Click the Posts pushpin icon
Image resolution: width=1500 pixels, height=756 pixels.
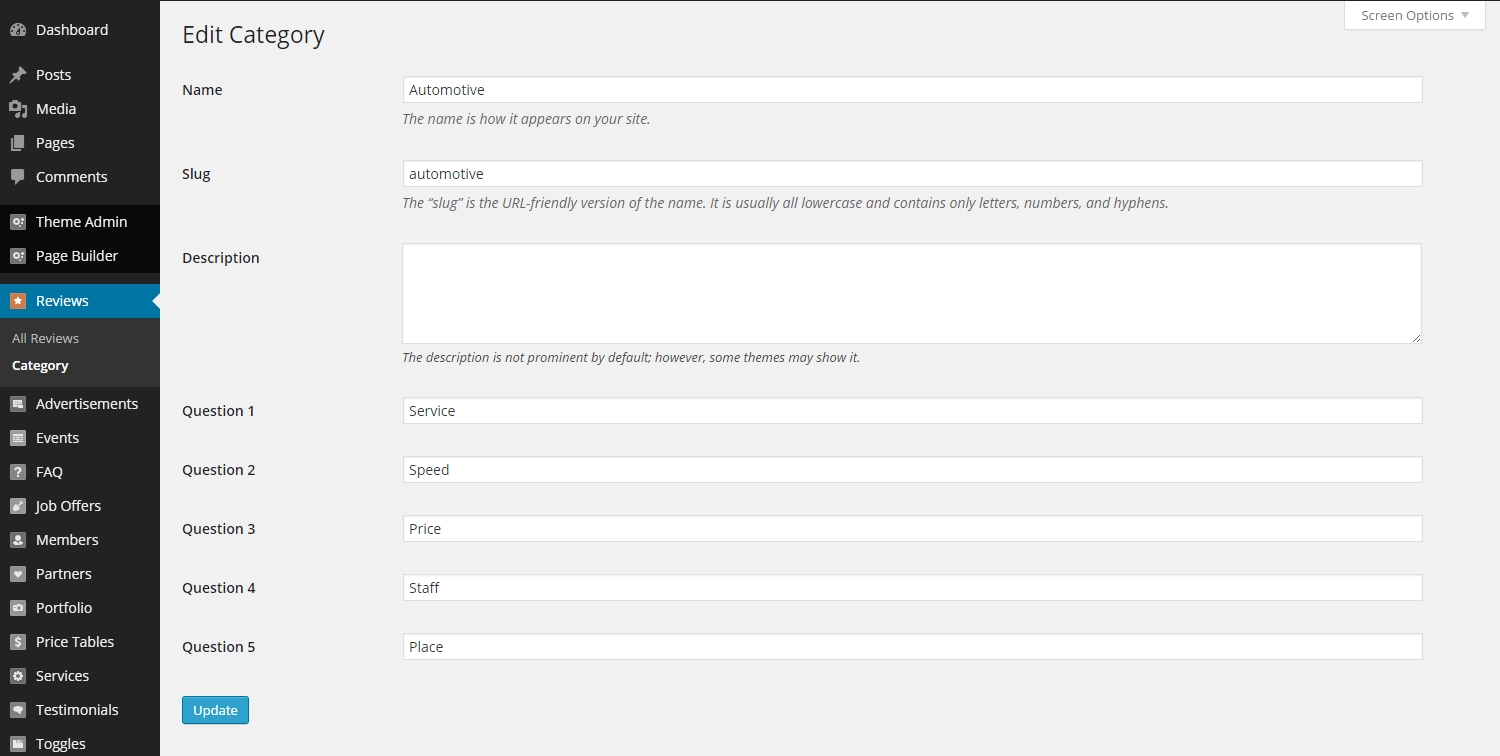(18, 75)
